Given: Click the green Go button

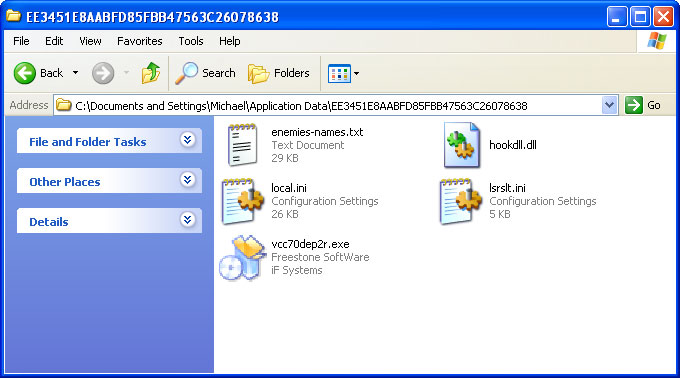Looking at the screenshot, I should coord(643,105).
